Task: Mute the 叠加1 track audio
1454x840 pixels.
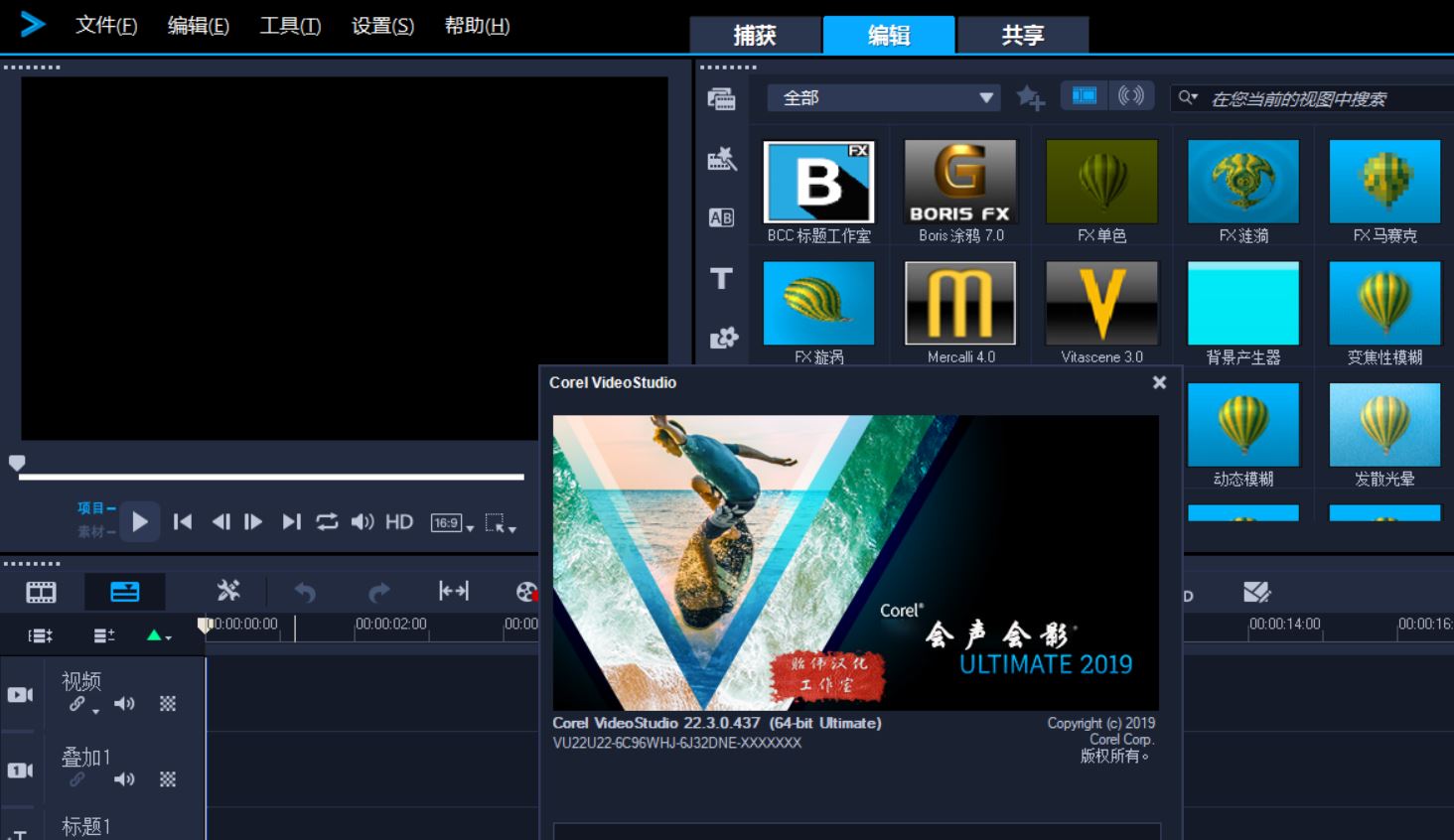Action: pyautogui.click(x=124, y=779)
